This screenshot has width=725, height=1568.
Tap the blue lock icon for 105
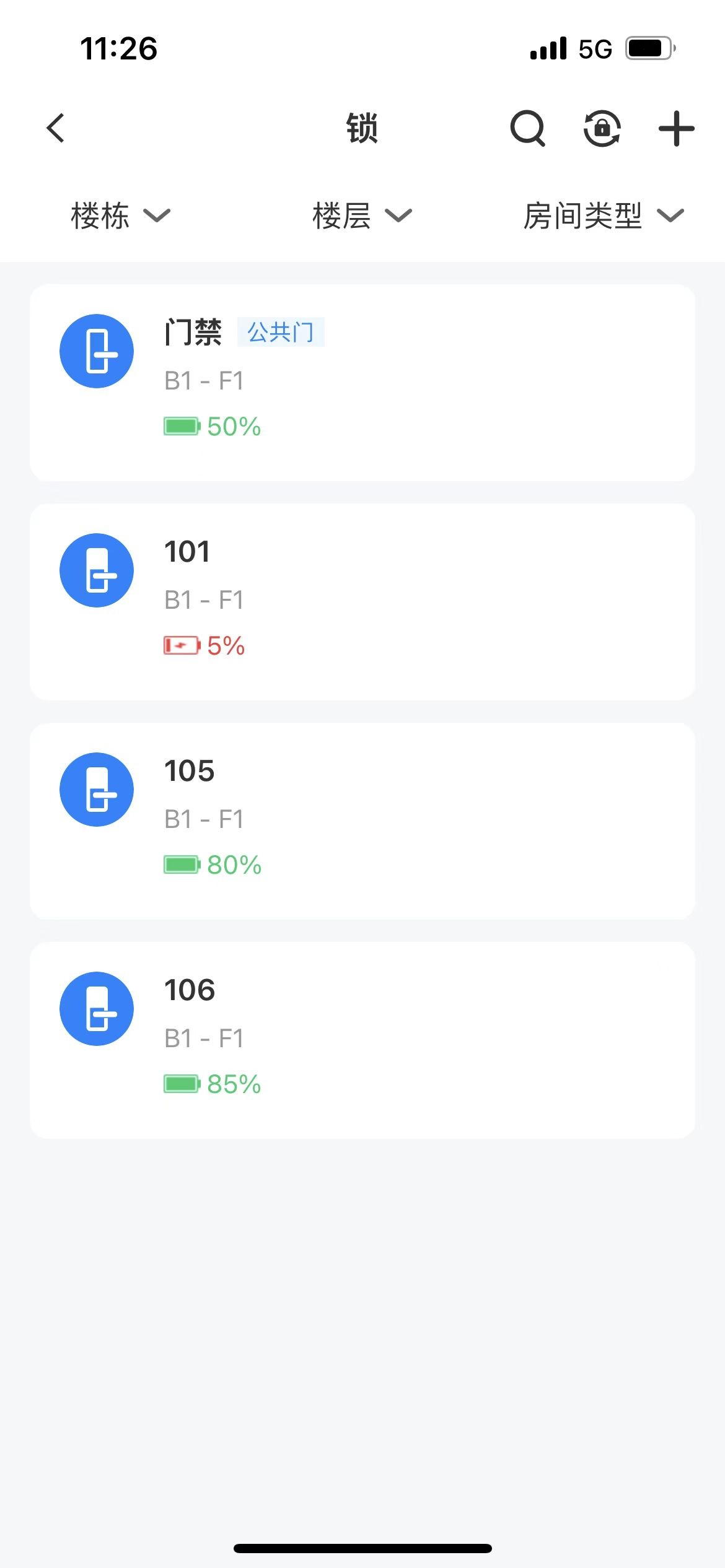pos(97,790)
